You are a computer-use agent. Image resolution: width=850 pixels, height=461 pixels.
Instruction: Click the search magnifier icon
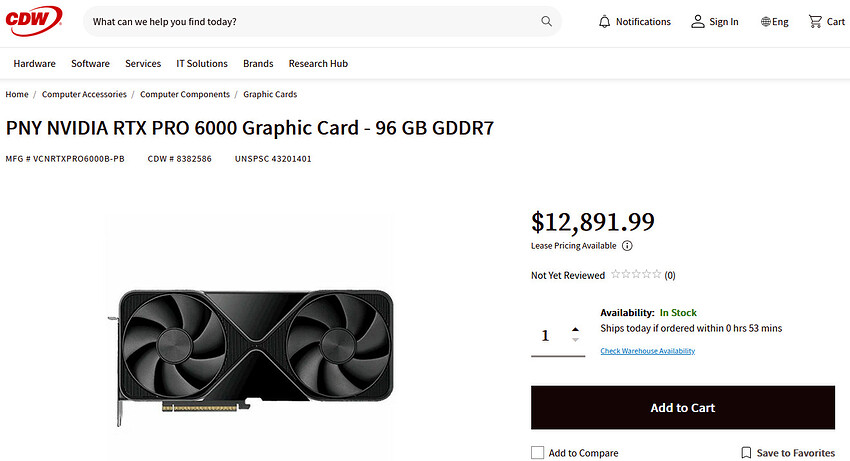(546, 21)
